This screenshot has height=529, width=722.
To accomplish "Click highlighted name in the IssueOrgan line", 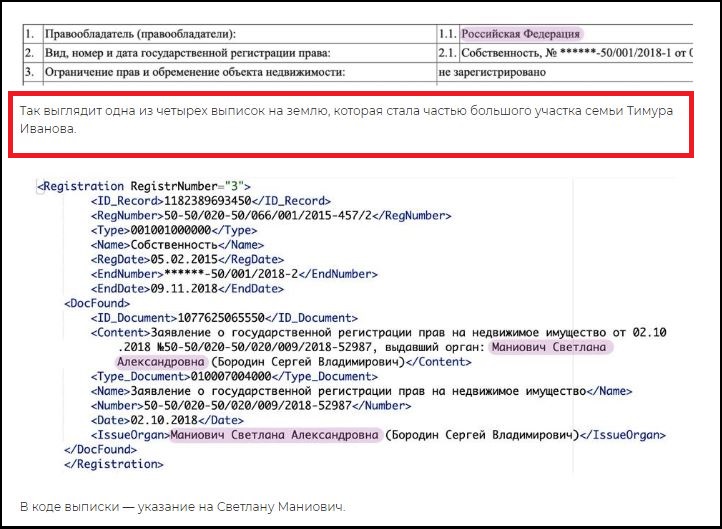I will point(275,436).
